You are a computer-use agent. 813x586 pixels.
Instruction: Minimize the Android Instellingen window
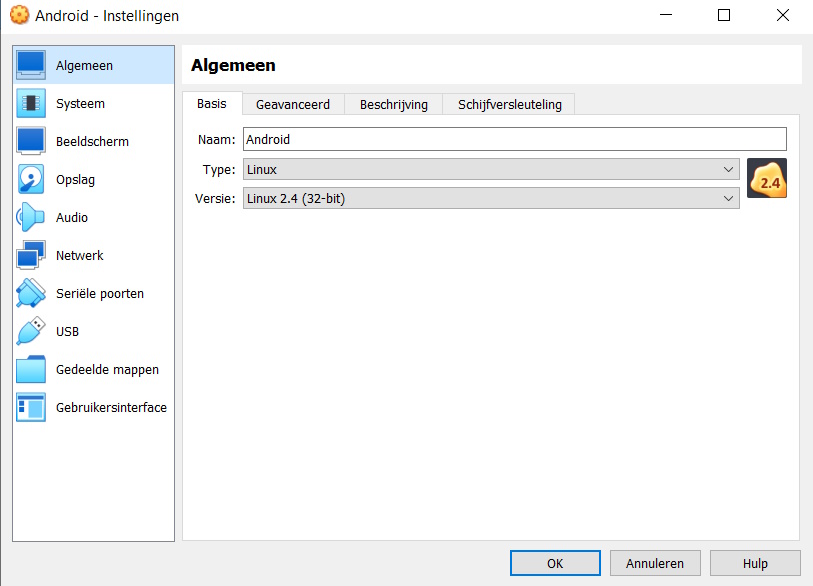[666, 15]
